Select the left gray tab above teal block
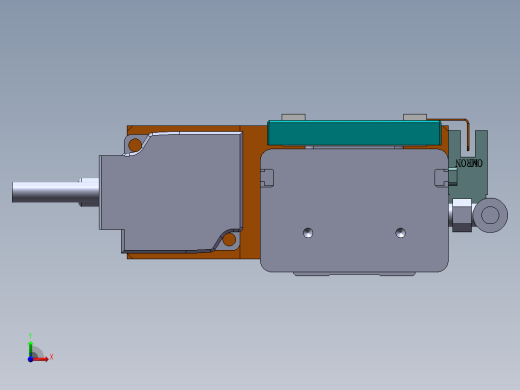The image size is (520, 390). pyautogui.click(x=293, y=117)
